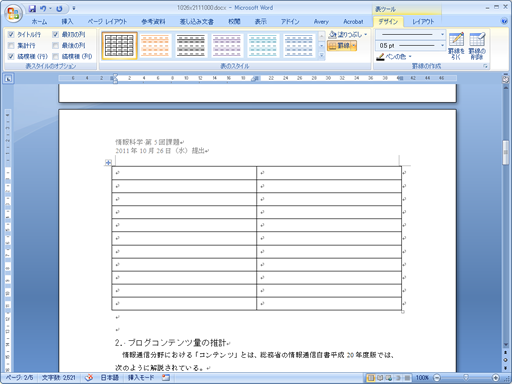This screenshot has height=384, width=512.
Task: Uncheck the 最初の列 checkbox
Action: point(56,34)
